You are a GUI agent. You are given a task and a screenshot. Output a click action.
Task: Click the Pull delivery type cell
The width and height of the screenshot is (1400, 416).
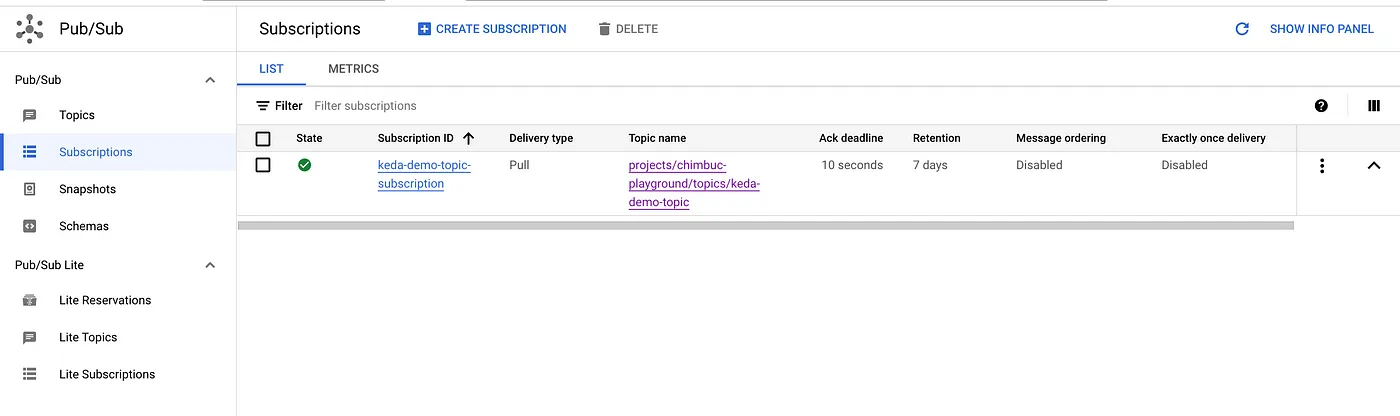pyautogui.click(x=519, y=165)
